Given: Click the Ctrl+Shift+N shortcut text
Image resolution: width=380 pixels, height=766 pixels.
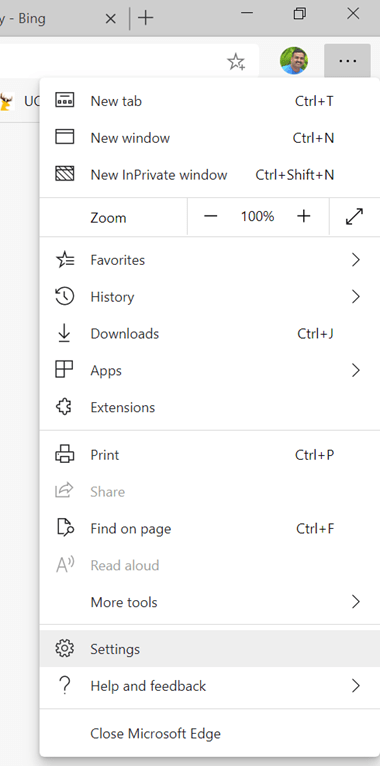Looking at the screenshot, I should pos(295,174).
